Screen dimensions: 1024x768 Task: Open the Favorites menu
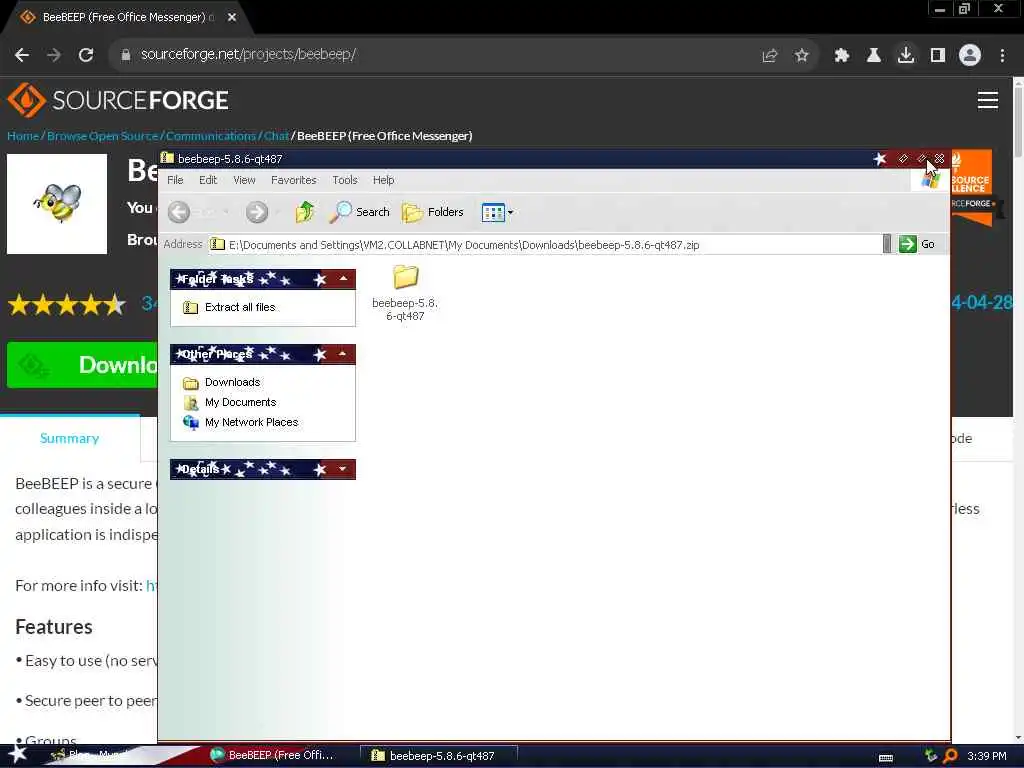(293, 180)
